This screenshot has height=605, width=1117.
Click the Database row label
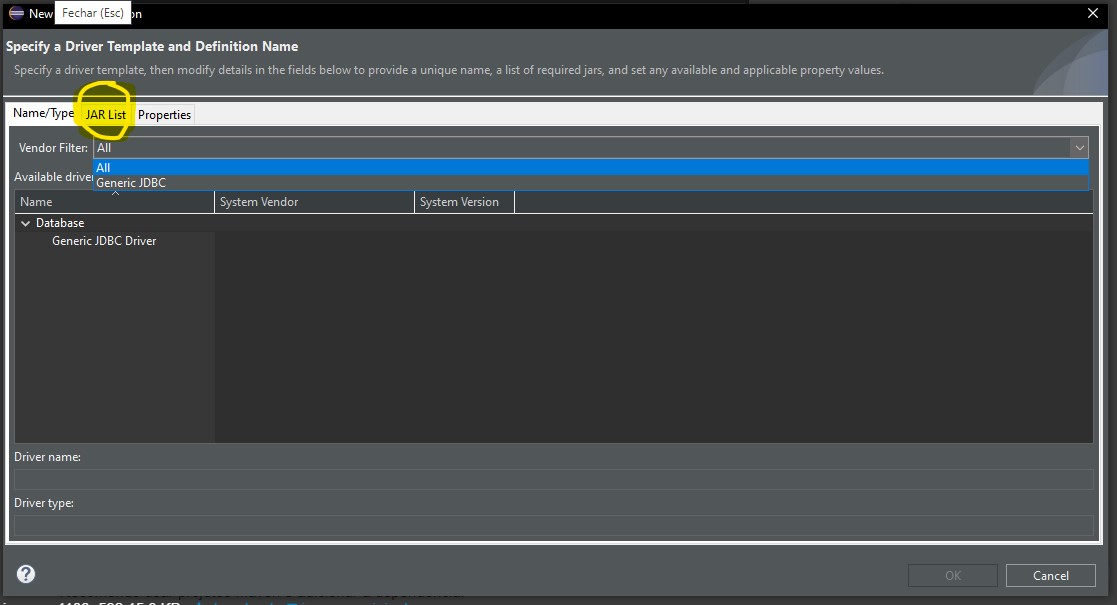pyautogui.click(x=60, y=223)
